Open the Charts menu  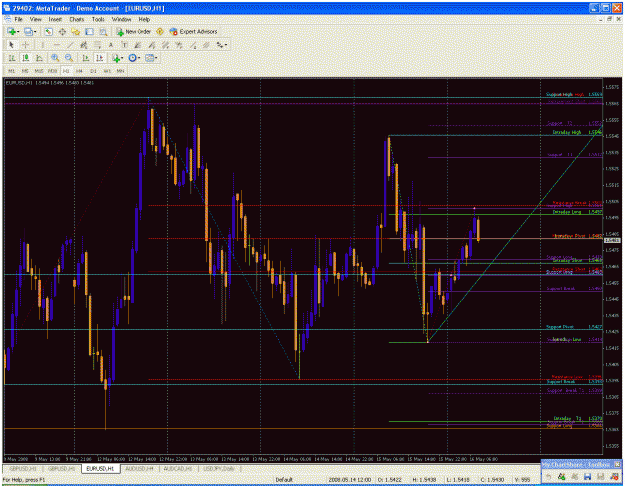(77, 19)
